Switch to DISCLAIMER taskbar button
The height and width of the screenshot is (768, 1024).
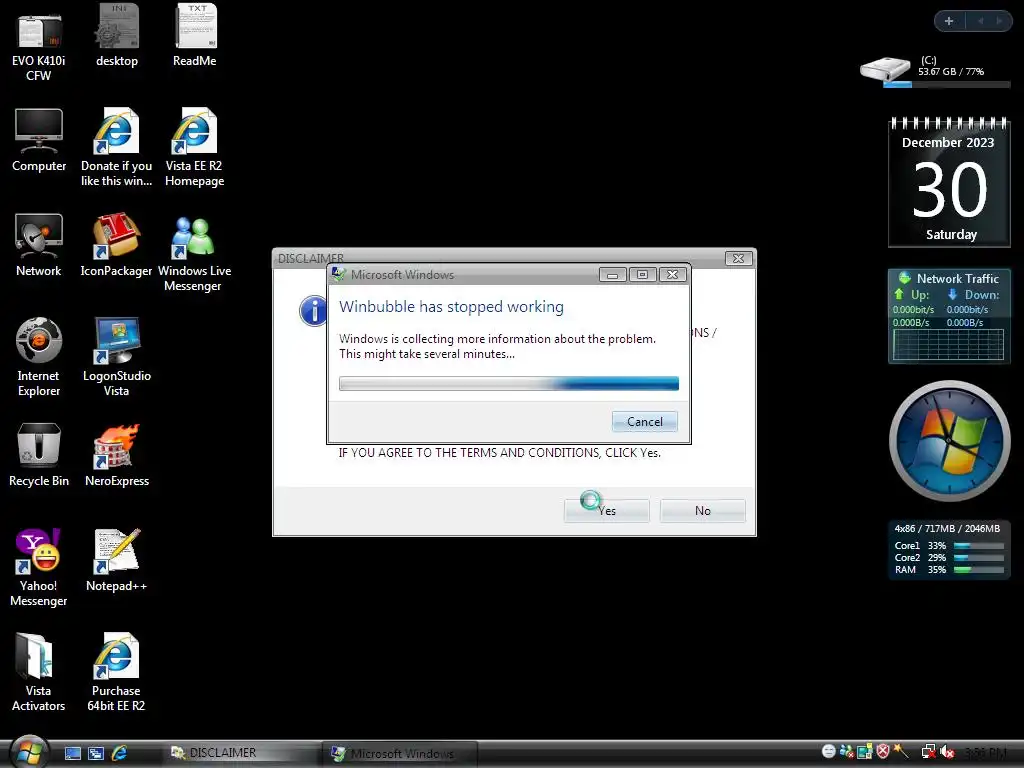click(238, 753)
